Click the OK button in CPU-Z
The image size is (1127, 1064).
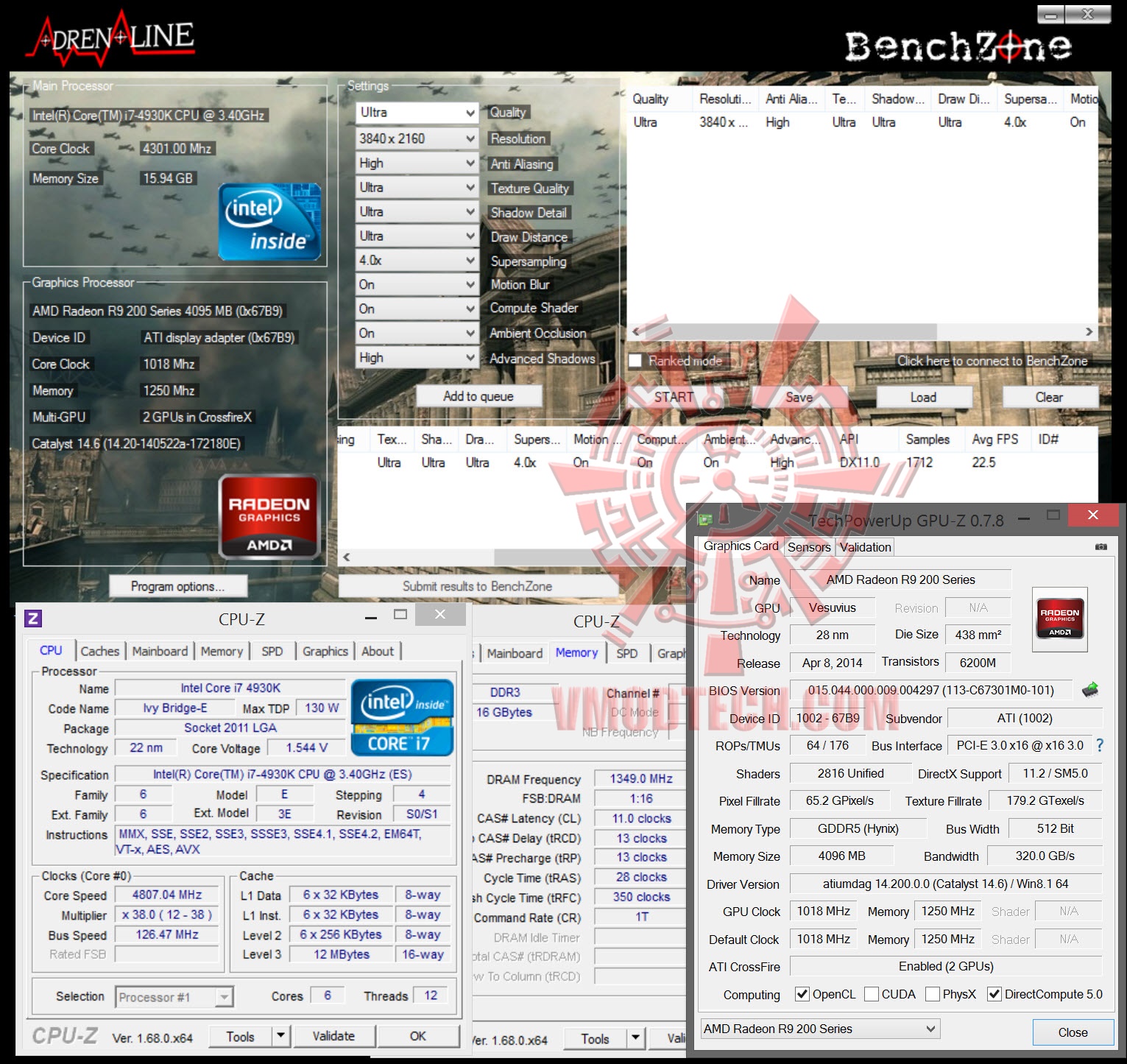point(417,1036)
